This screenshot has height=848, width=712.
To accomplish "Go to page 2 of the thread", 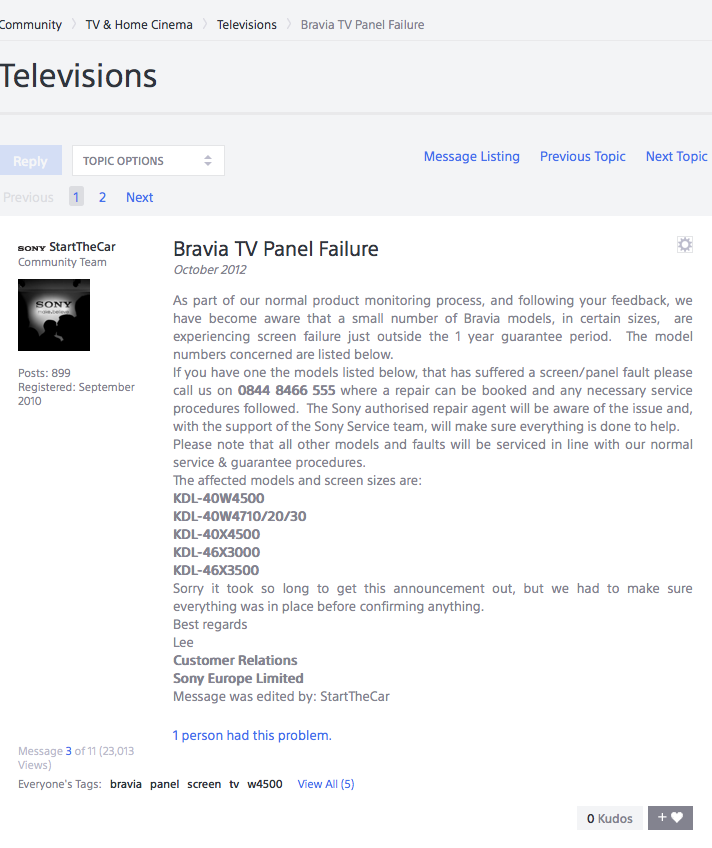I will click(102, 197).
